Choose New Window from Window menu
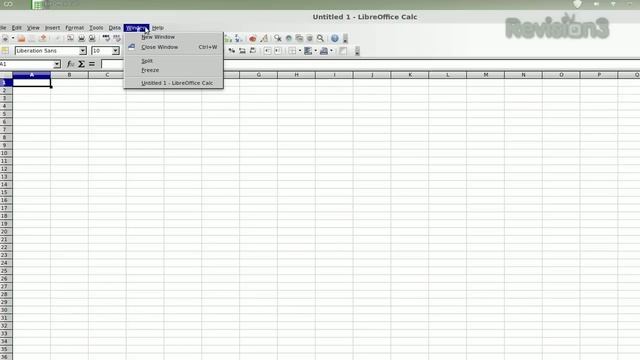Image resolution: width=640 pixels, height=360 pixels. tap(158, 37)
